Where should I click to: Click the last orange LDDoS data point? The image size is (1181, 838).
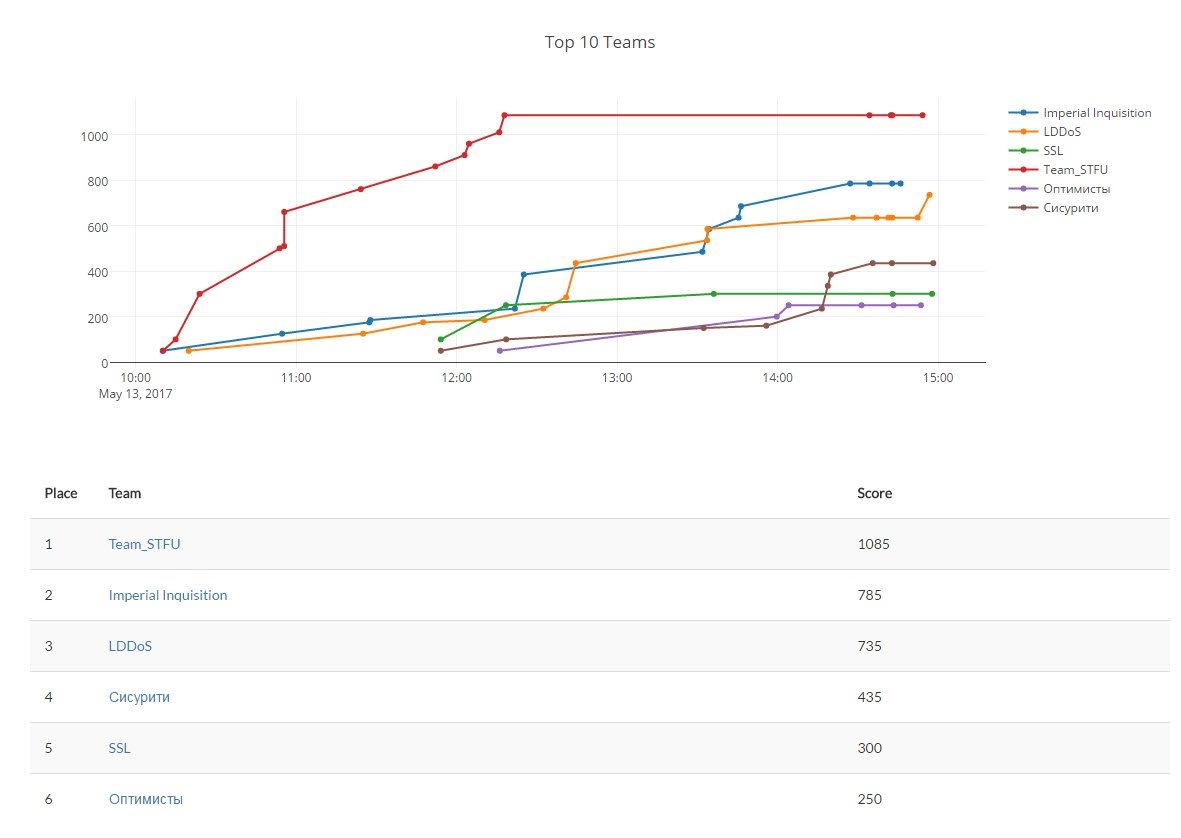click(929, 195)
